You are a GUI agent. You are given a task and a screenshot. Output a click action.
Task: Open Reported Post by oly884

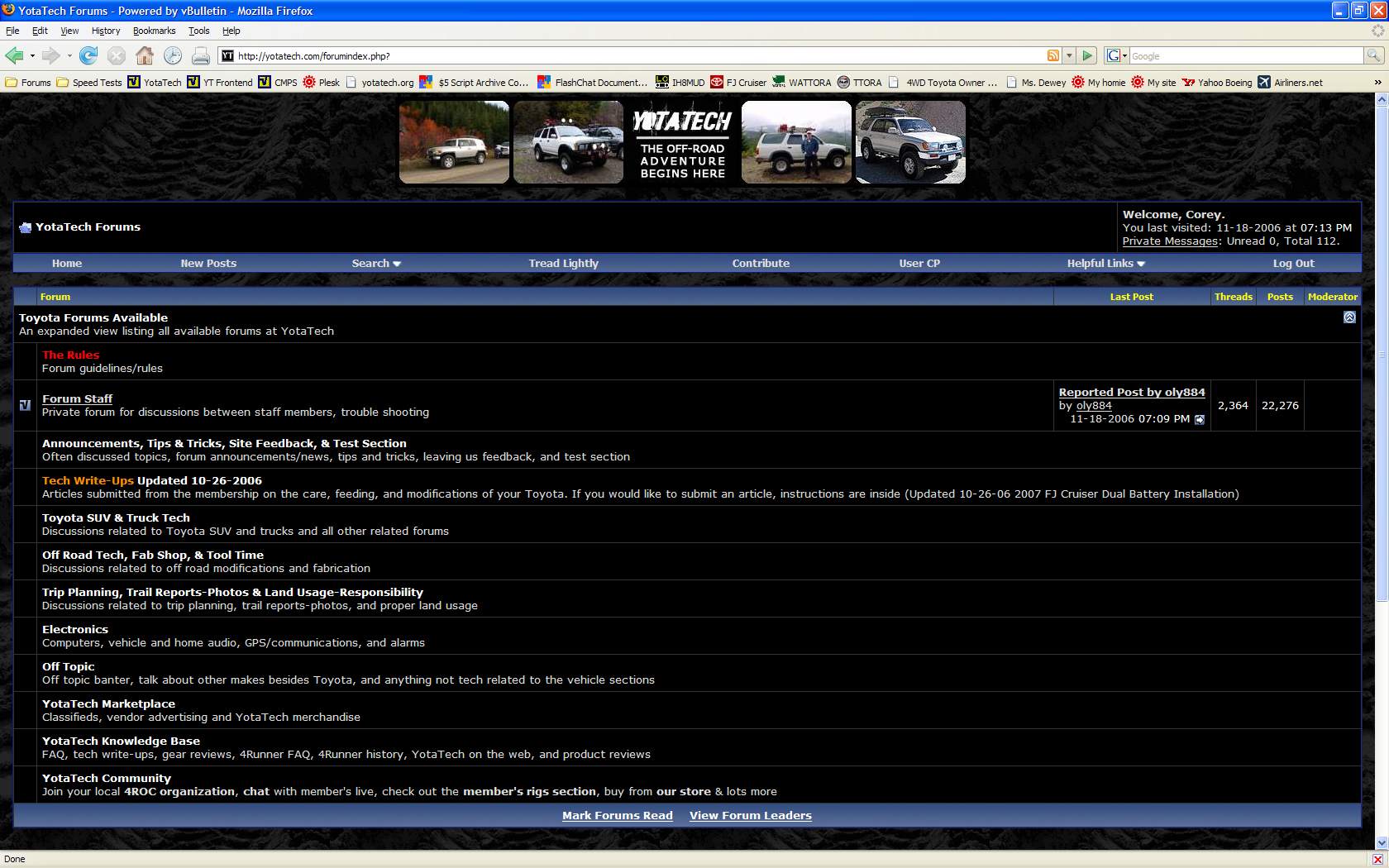[x=1132, y=392]
